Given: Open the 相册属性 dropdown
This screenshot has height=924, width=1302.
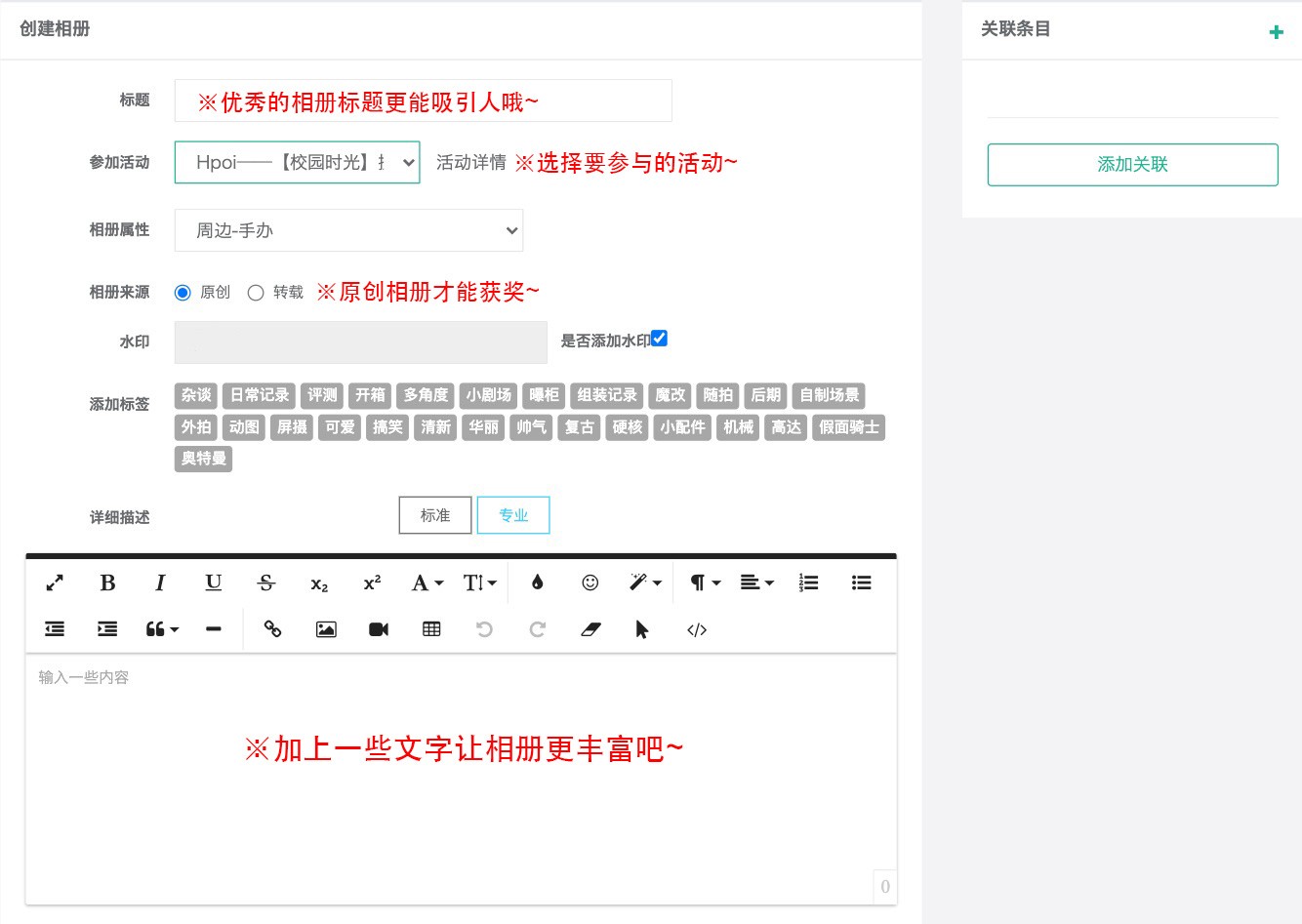Looking at the screenshot, I should [348, 230].
